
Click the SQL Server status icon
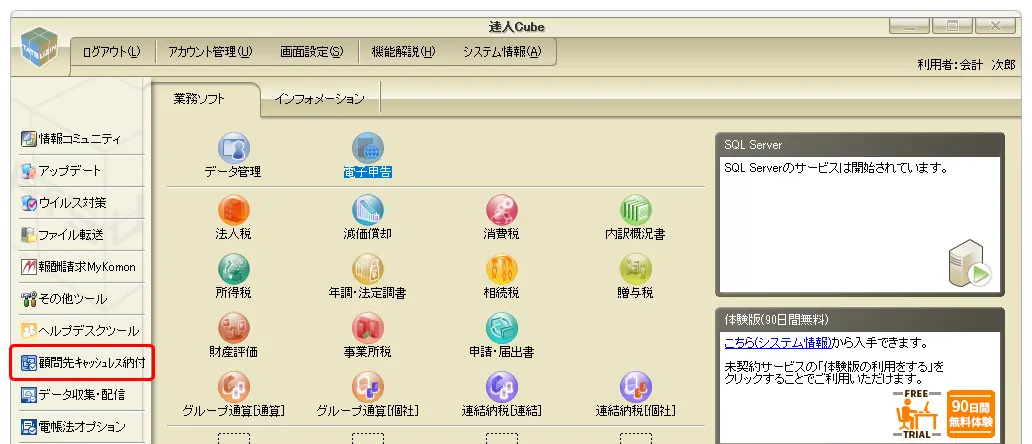click(x=968, y=264)
